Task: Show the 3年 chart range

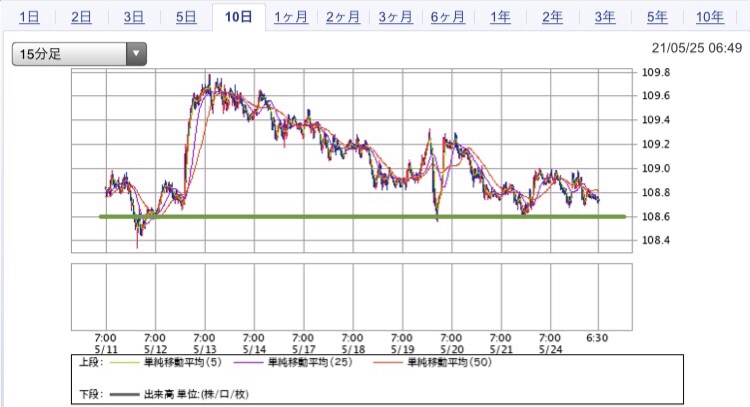Action: click(x=605, y=17)
